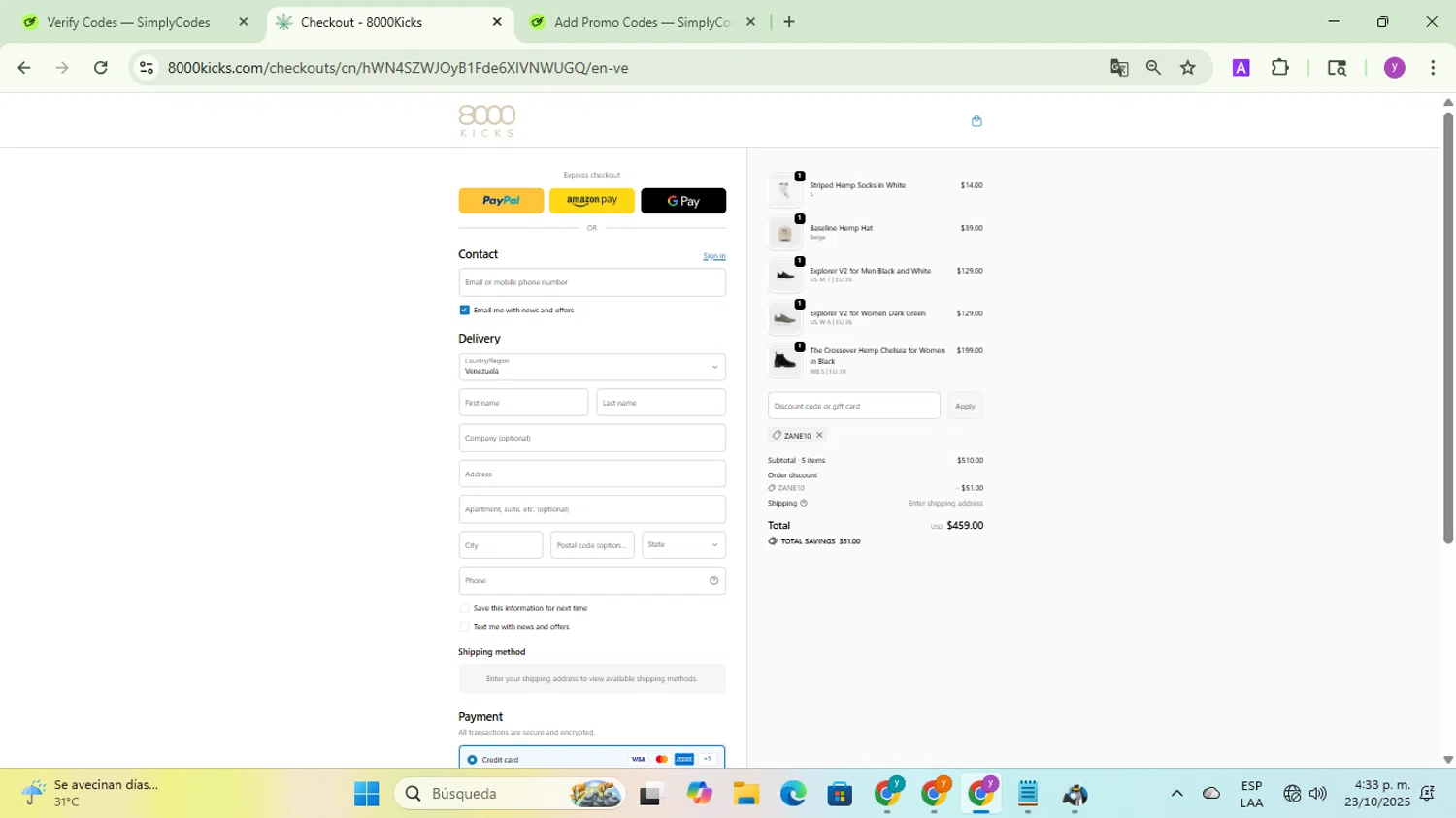Open the Chrome side panel search icon
Screen dimensions: 1456x818
click(x=1337, y=68)
